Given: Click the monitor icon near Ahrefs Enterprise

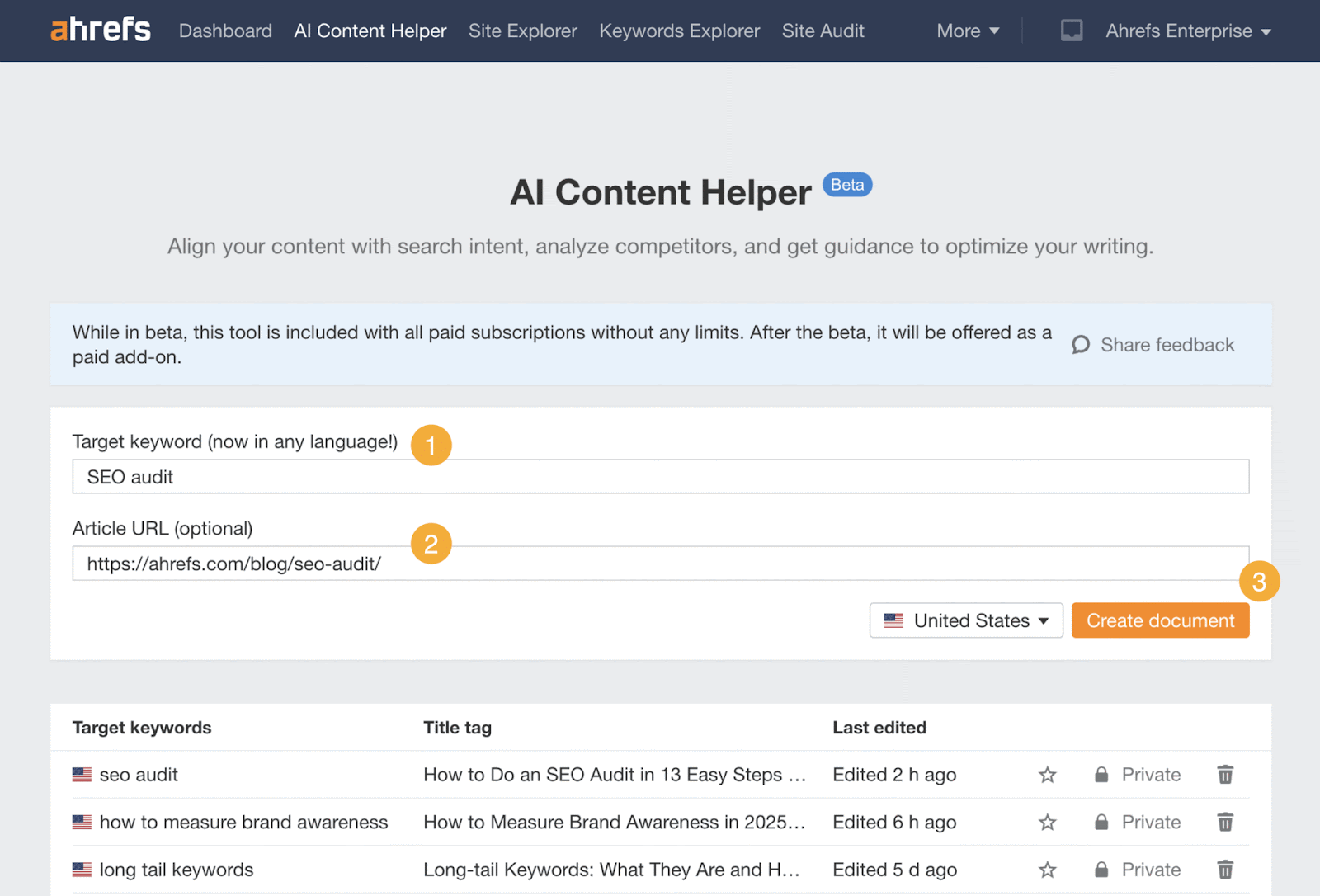Looking at the screenshot, I should pos(1071,30).
